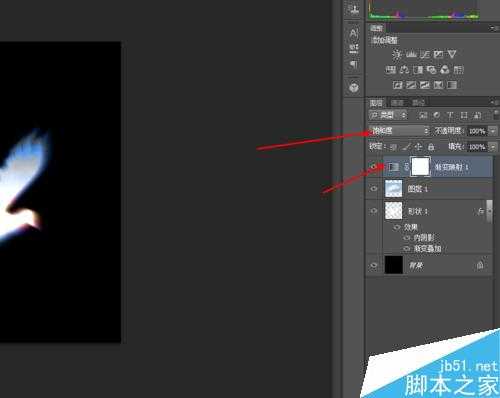
Task: Select the 调整 panel tab
Action: tap(377, 28)
